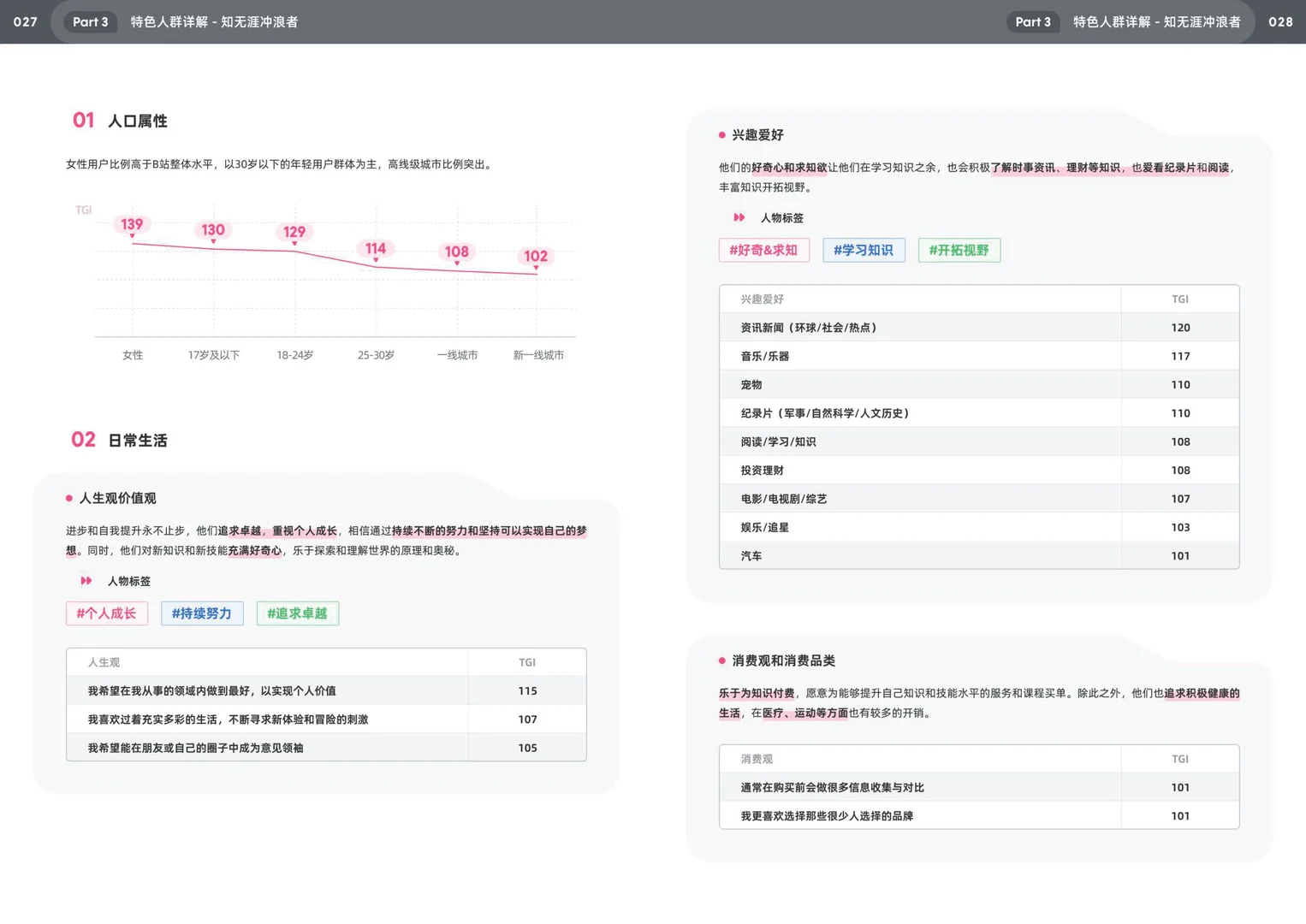
Task: Click the TGI value 120 for 资讯新闻
Action: [1180, 328]
